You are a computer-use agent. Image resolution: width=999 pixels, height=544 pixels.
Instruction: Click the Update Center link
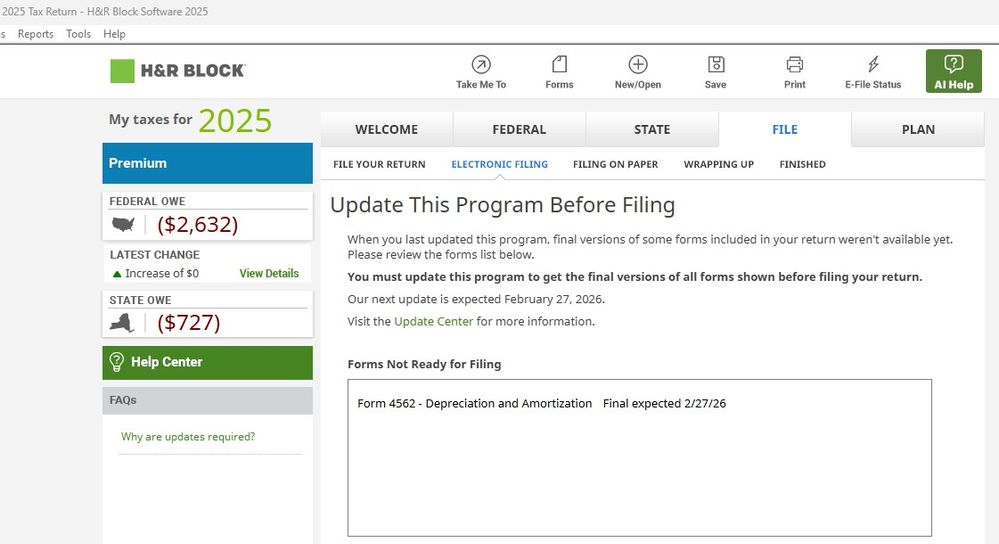click(433, 322)
